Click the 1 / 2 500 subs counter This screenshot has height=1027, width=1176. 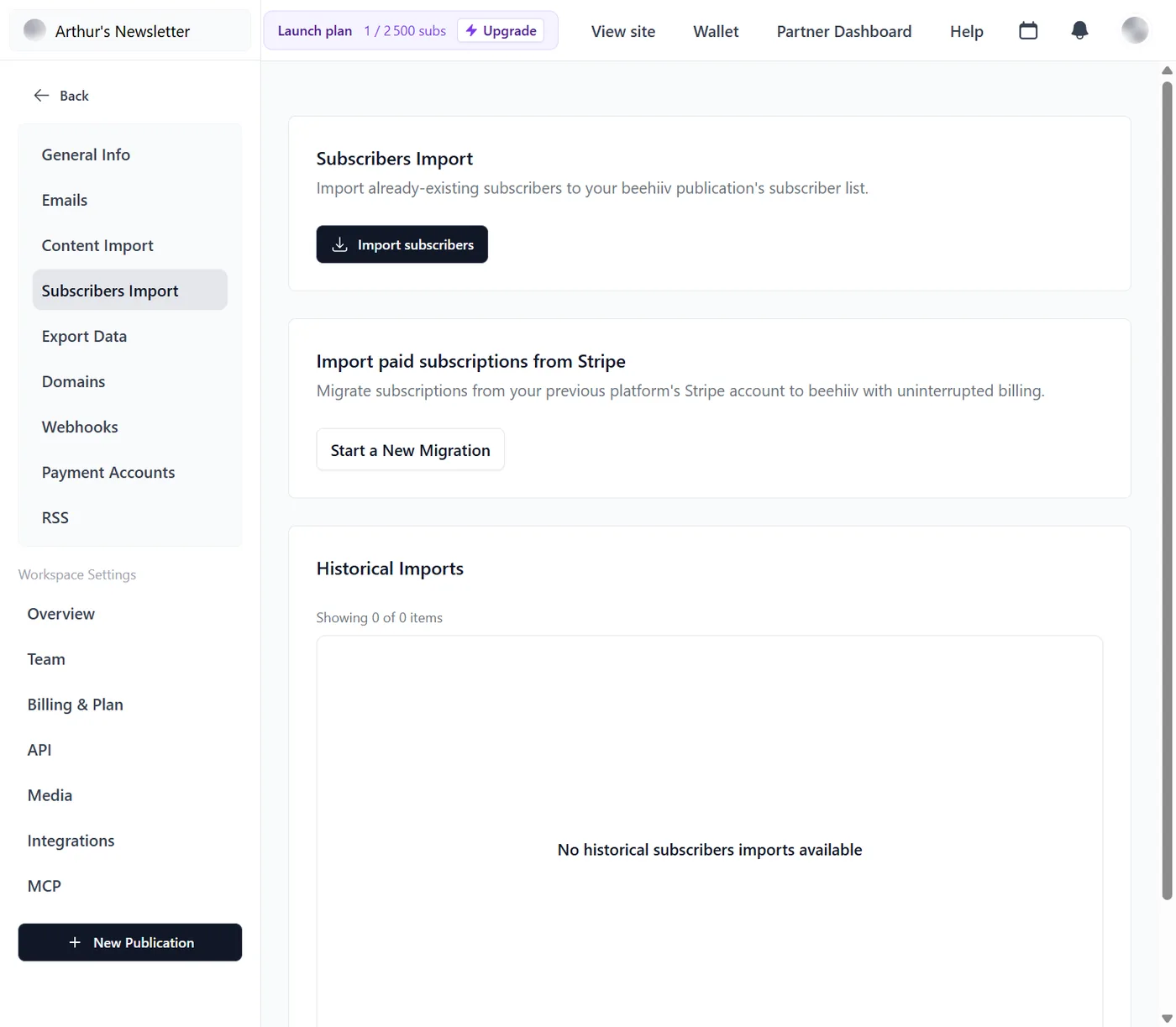tap(405, 31)
